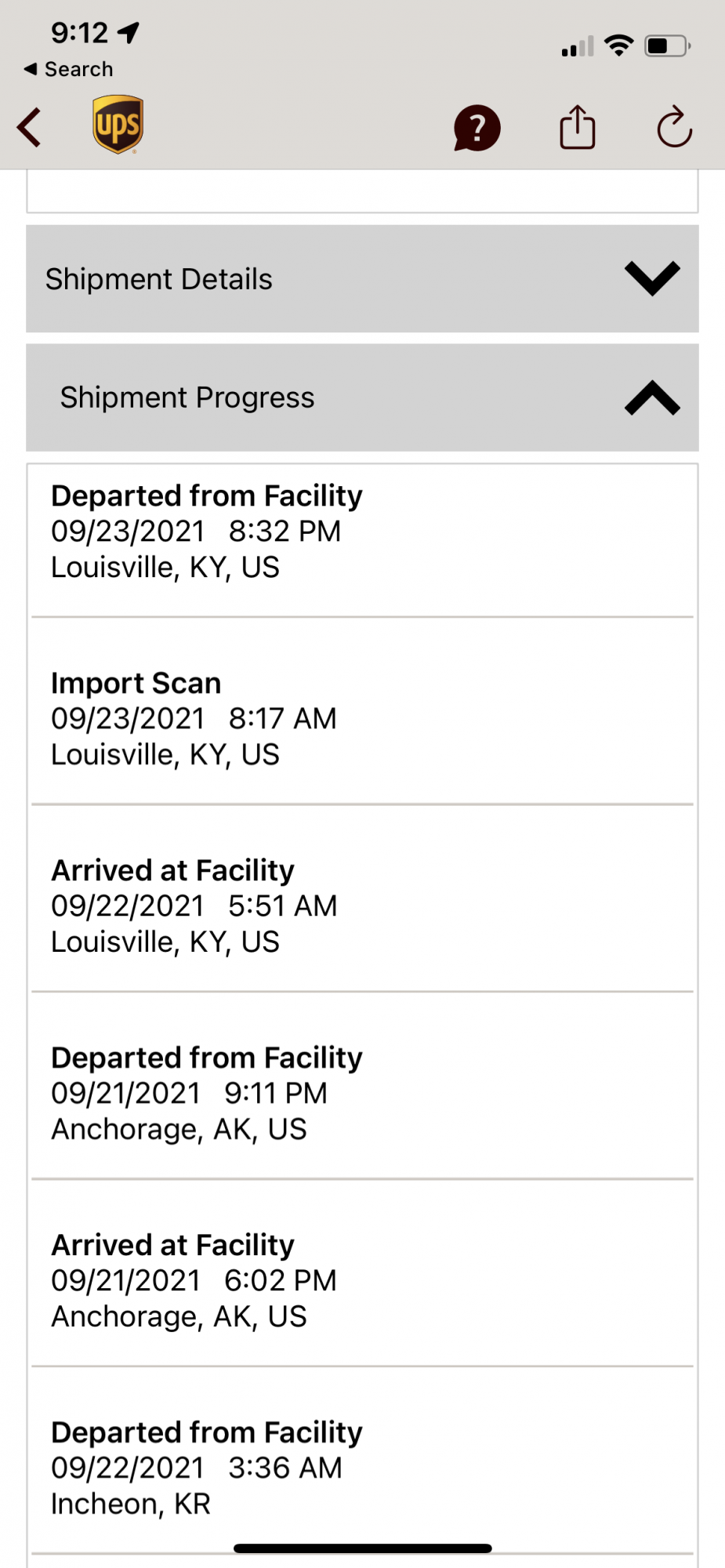Tap the back arrow in the toolbar
The height and width of the screenshot is (1568, 725).
click(x=30, y=128)
